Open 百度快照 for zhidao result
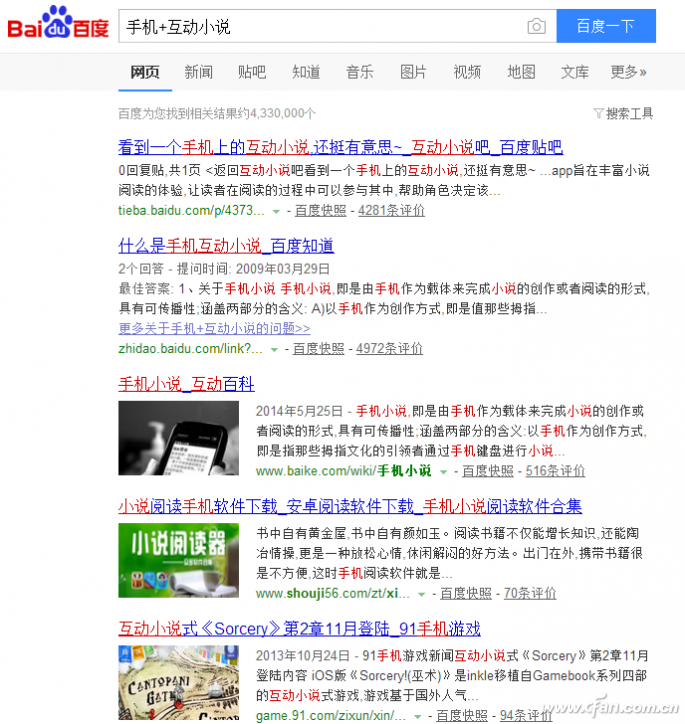Screen dimensions: 685x724 click(318, 349)
